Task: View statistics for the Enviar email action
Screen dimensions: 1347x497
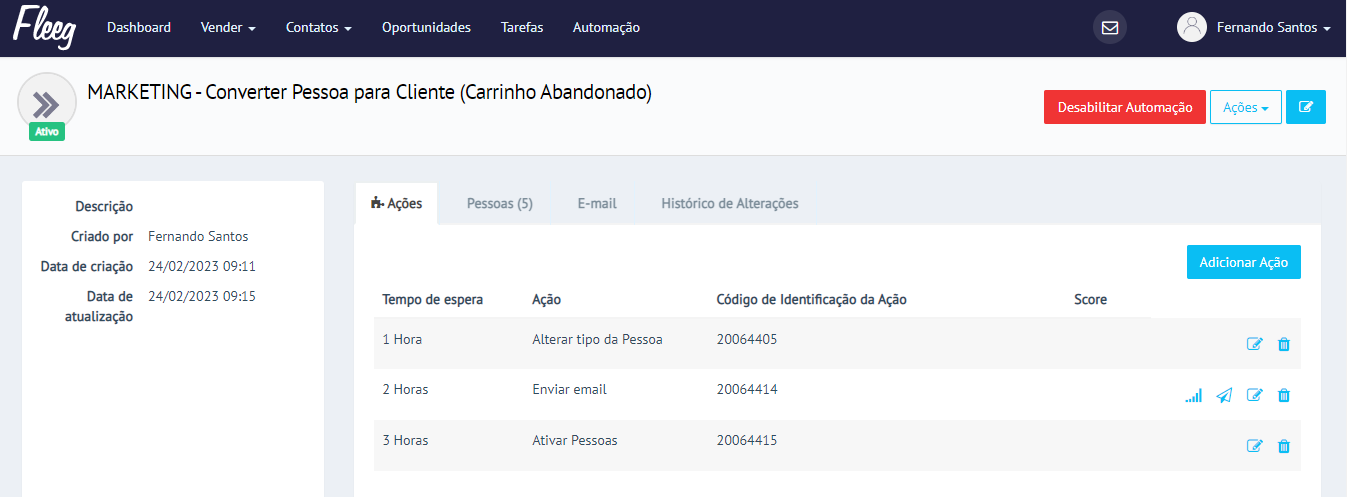Action: click(x=1193, y=395)
